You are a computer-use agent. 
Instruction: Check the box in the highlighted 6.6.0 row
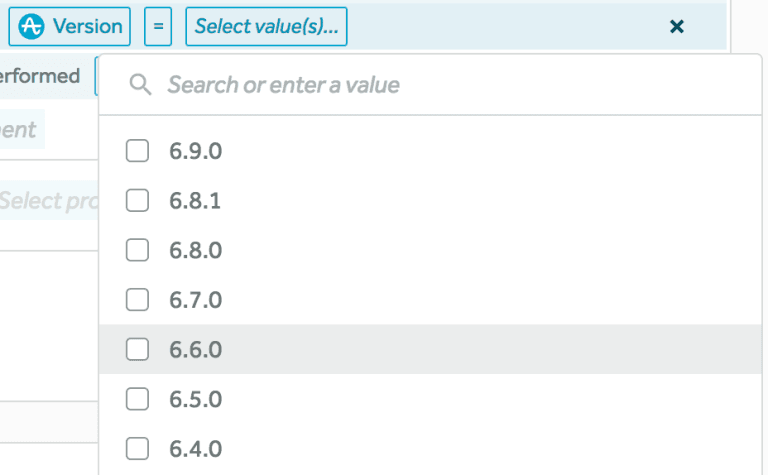point(137,349)
